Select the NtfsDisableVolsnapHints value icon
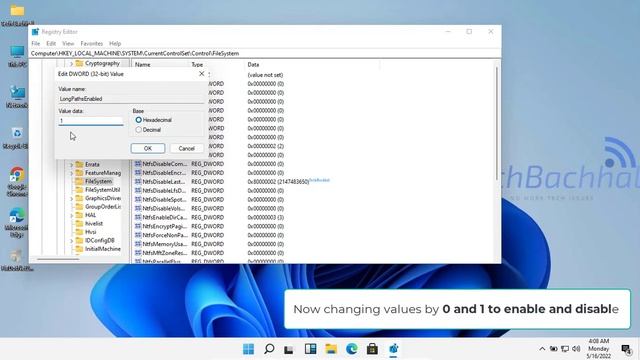 pos(138,209)
